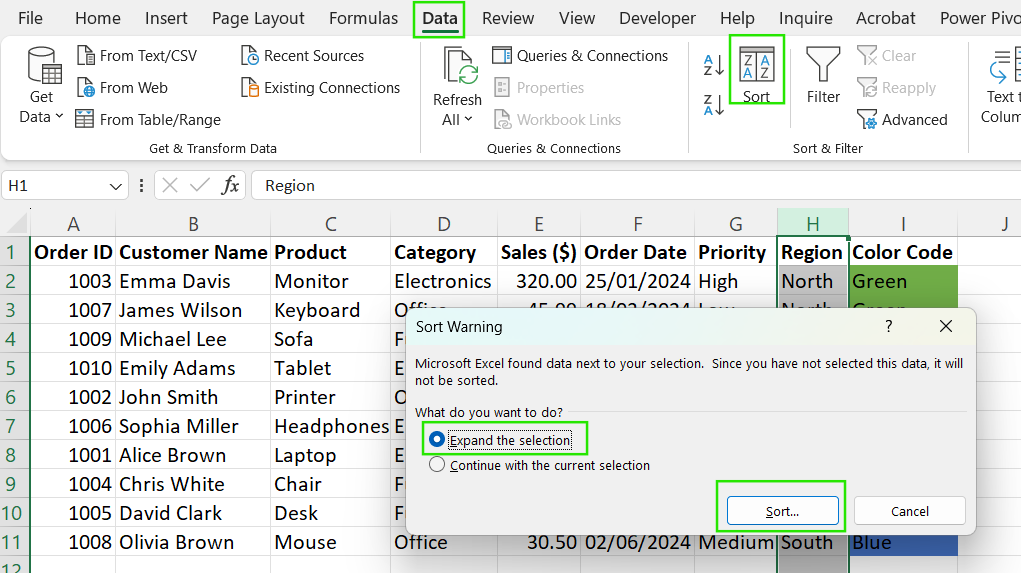Select the 25/01/2024 order date cell
Viewport: 1021px width, 573px height.
tap(637, 281)
